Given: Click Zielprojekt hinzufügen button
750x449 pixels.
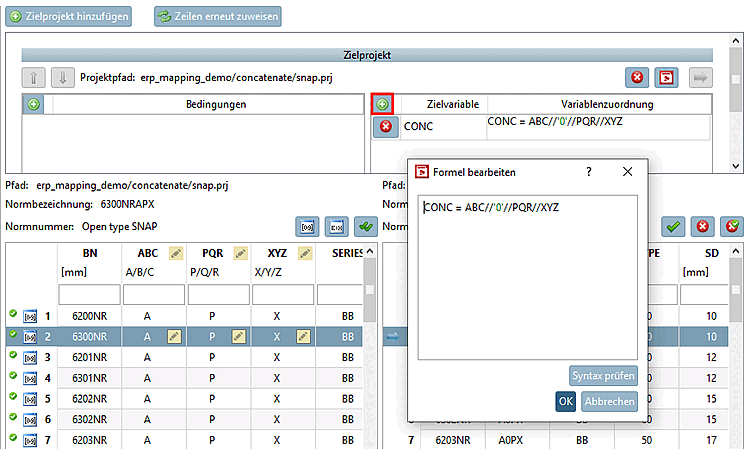Looking at the screenshot, I should 68,16.
